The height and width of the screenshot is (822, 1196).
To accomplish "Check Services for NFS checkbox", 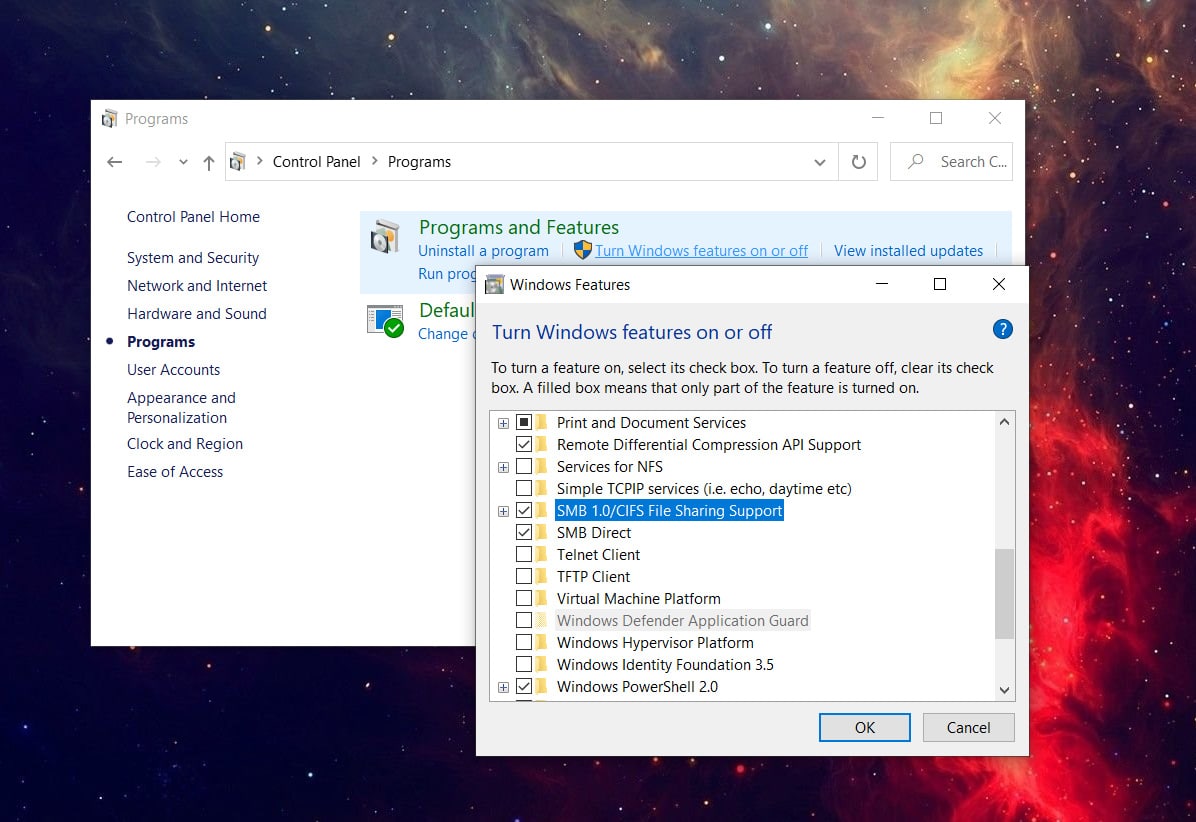I will [x=524, y=467].
